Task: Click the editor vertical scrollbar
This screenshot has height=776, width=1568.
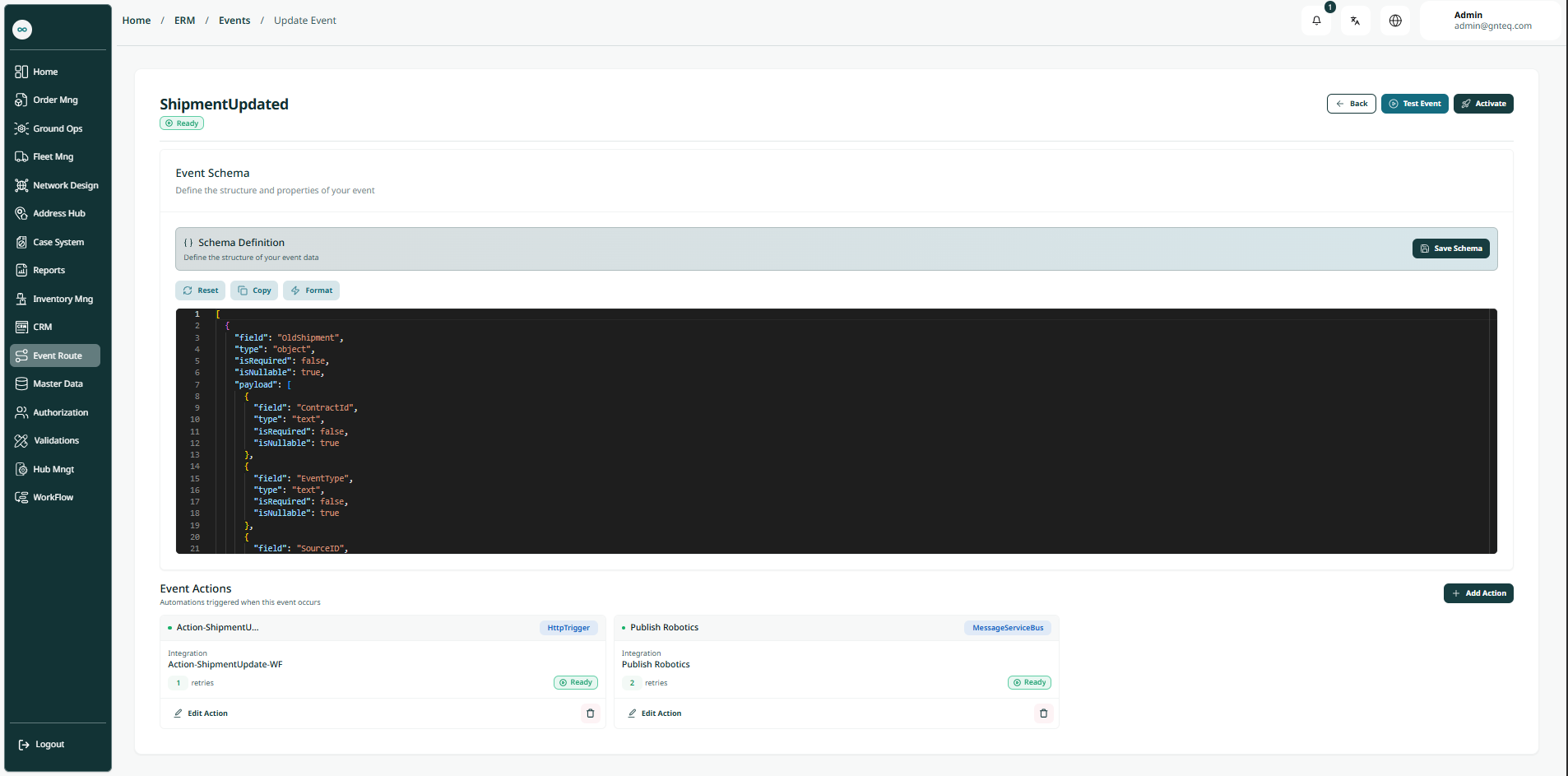Action: pos(1493,431)
